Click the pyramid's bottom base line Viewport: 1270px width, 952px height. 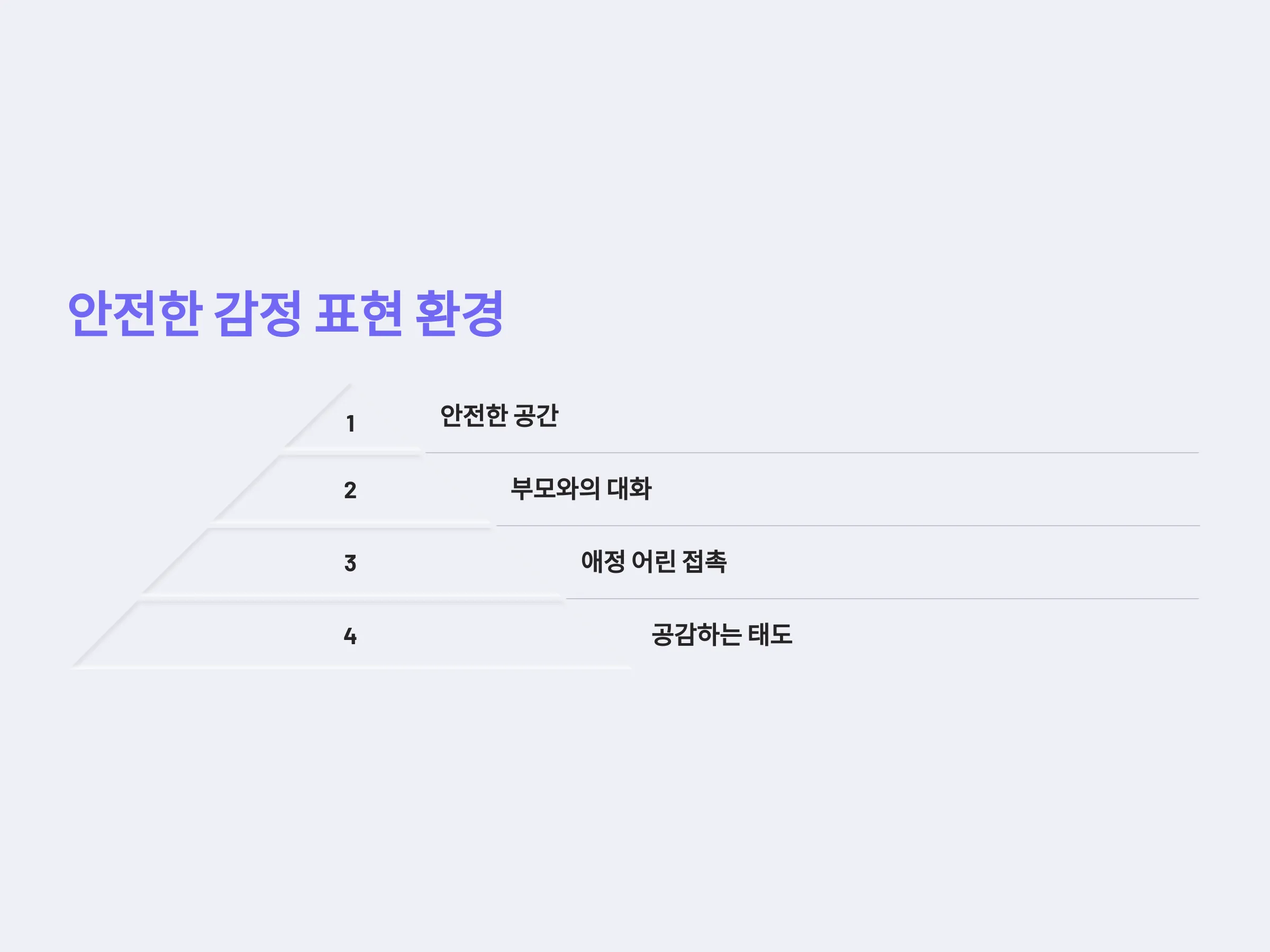[x=351, y=667]
